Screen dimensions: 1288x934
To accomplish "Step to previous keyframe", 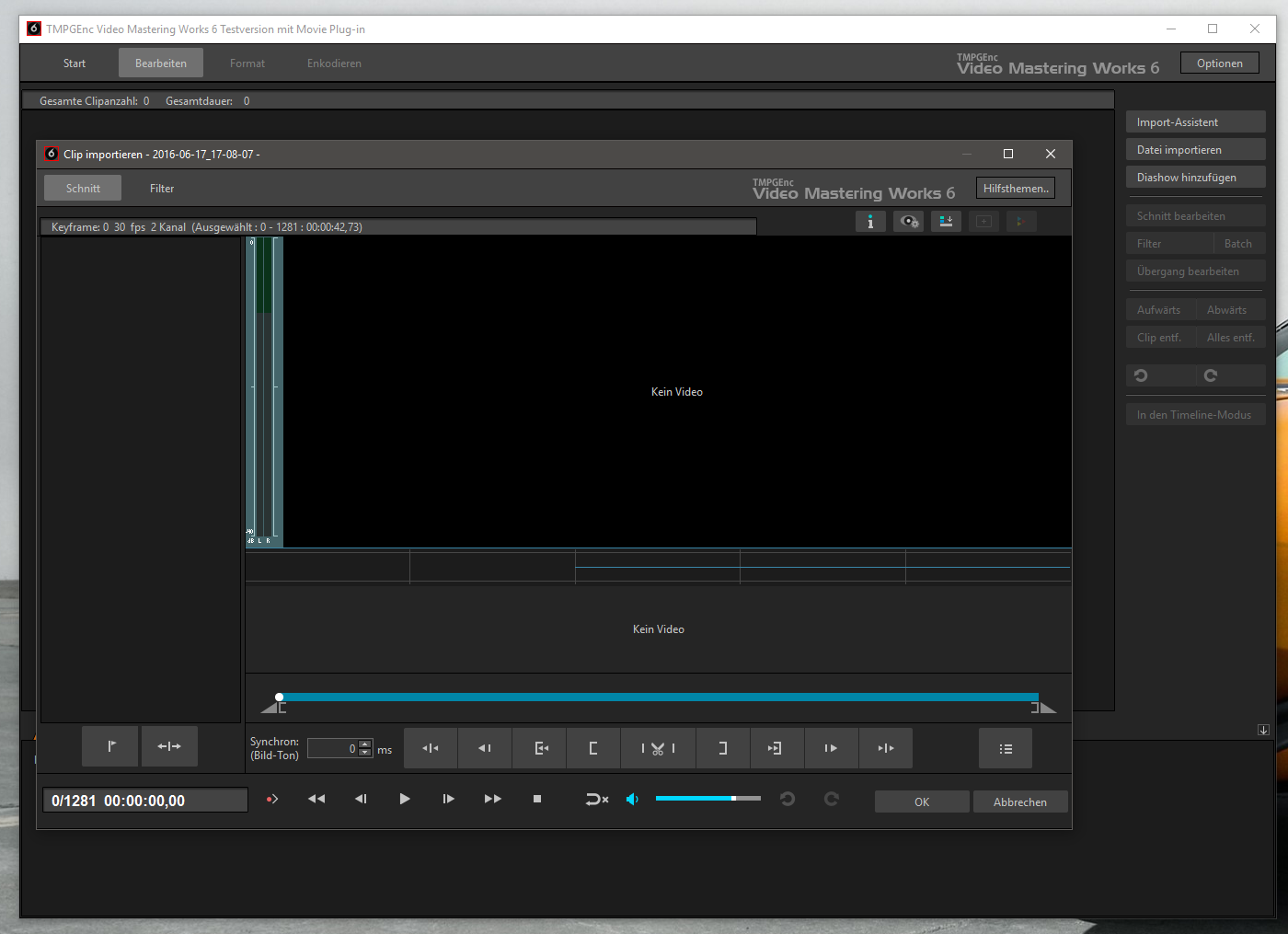I will pyautogui.click(x=484, y=748).
